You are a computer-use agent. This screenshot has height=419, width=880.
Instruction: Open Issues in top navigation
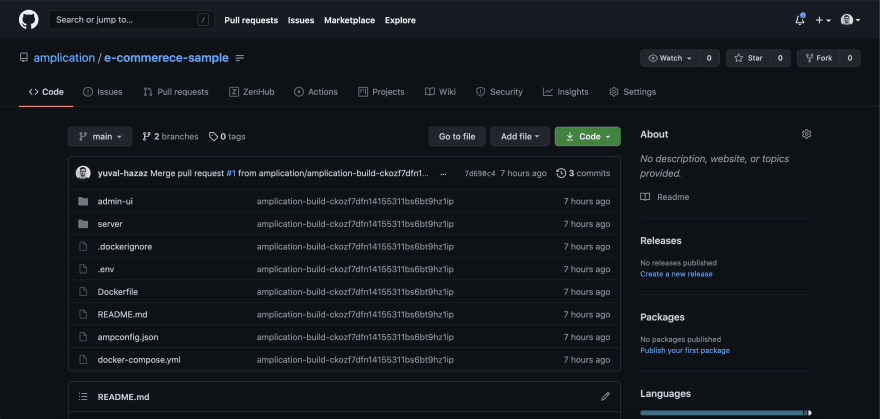tap(301, 20)
